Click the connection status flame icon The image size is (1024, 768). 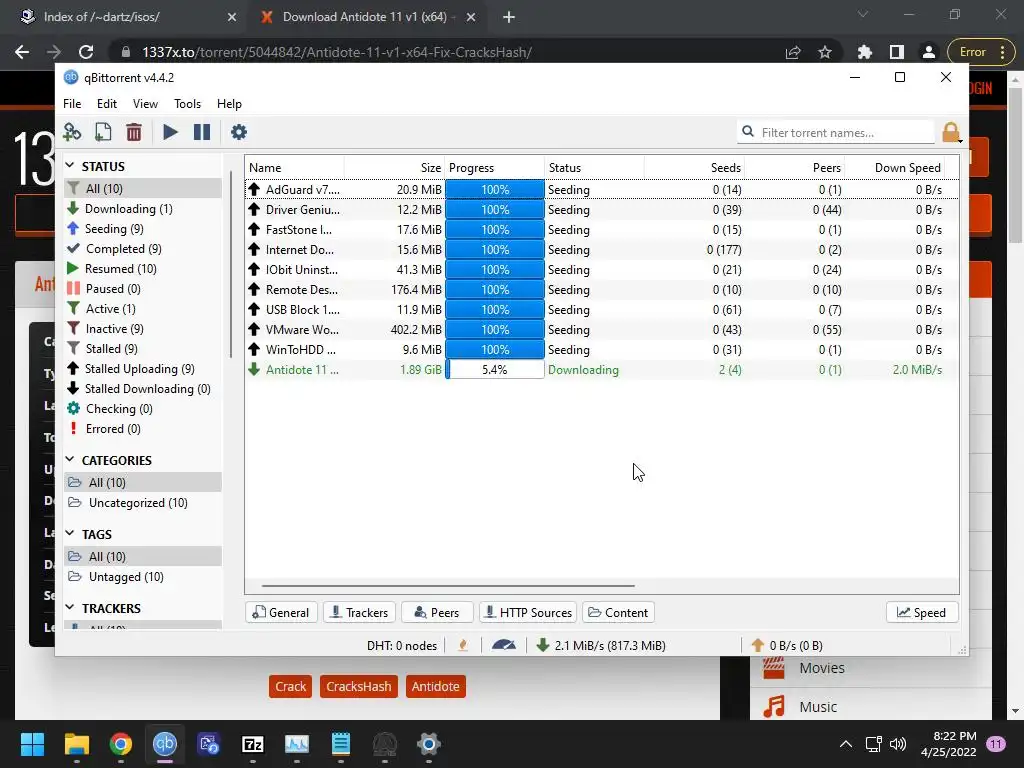463,645
